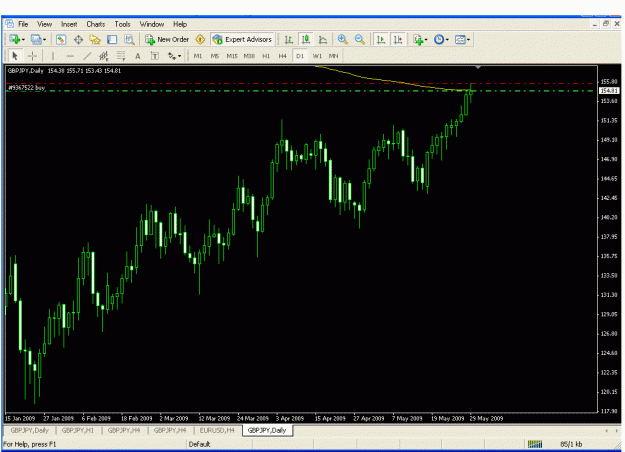
Task: Open the File menu
Action: pyautogui.click(x=23, y=24)
